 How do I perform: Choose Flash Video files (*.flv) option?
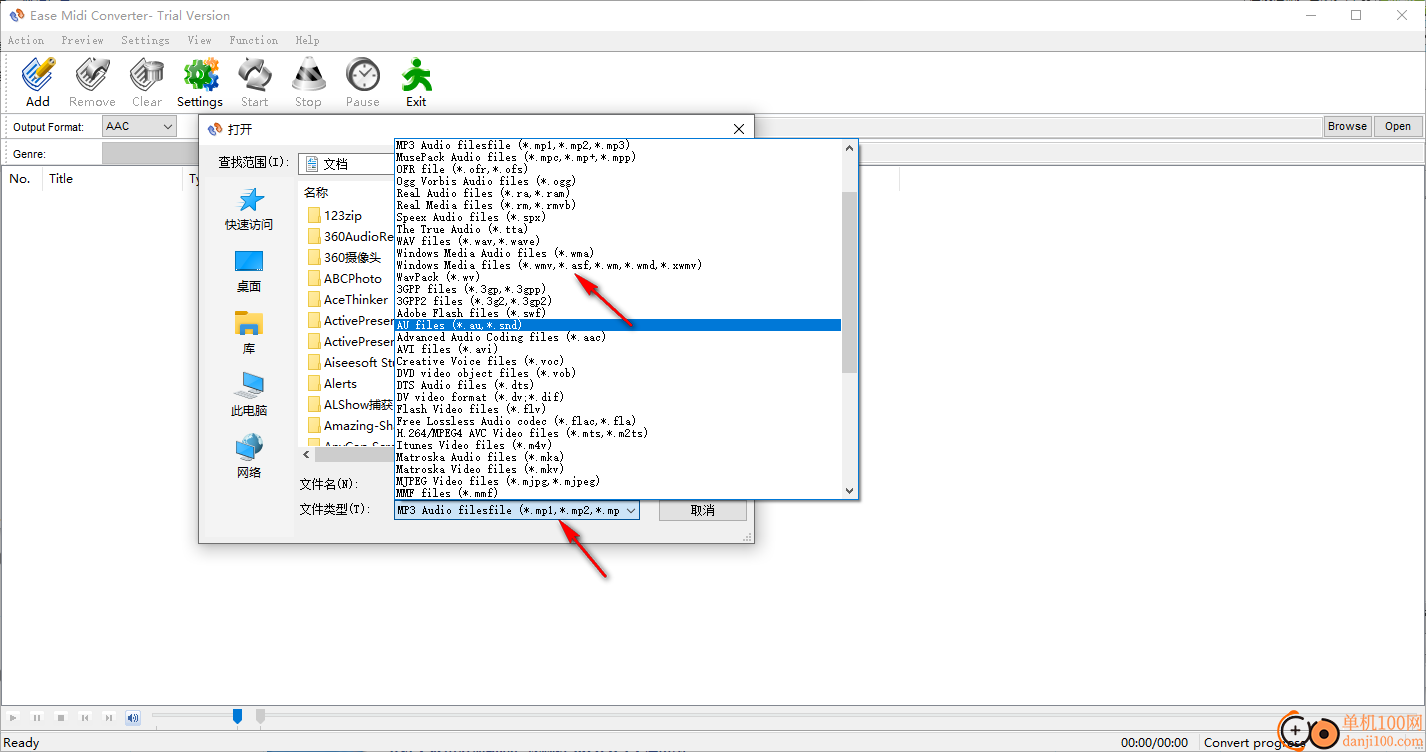point(618,409)
